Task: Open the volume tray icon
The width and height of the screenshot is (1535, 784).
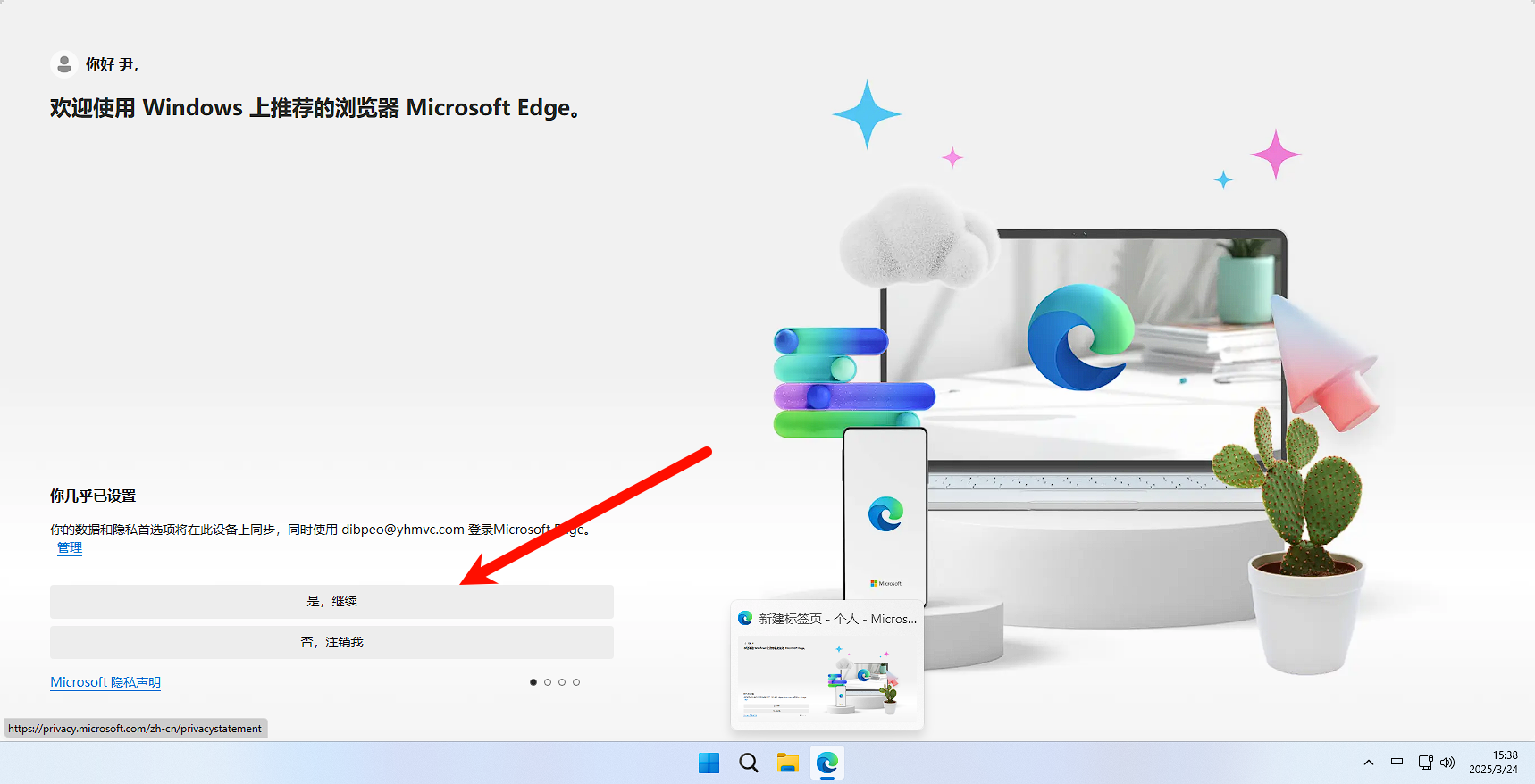Action: pos(1447,763)
